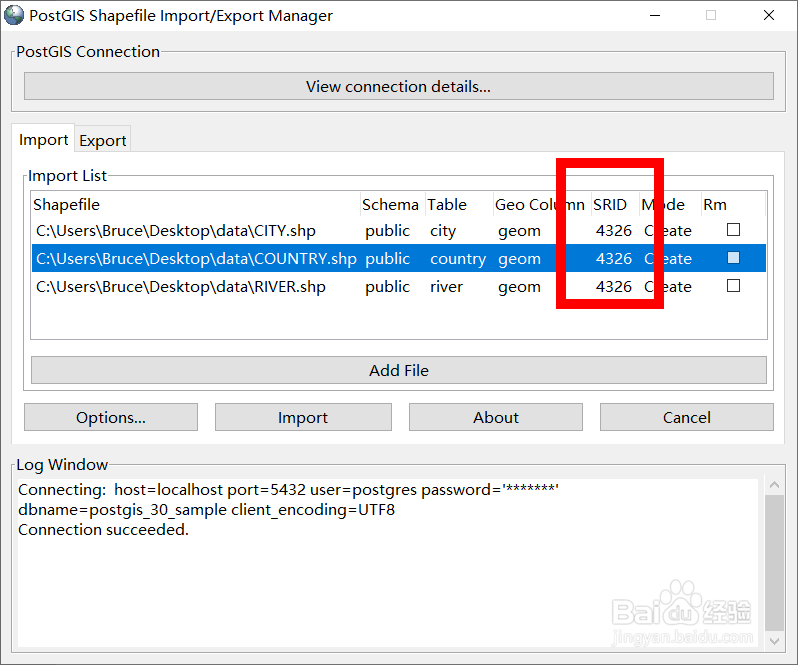
Task: Click the public schema cell for CITY.shp
Action: point(387,231)
